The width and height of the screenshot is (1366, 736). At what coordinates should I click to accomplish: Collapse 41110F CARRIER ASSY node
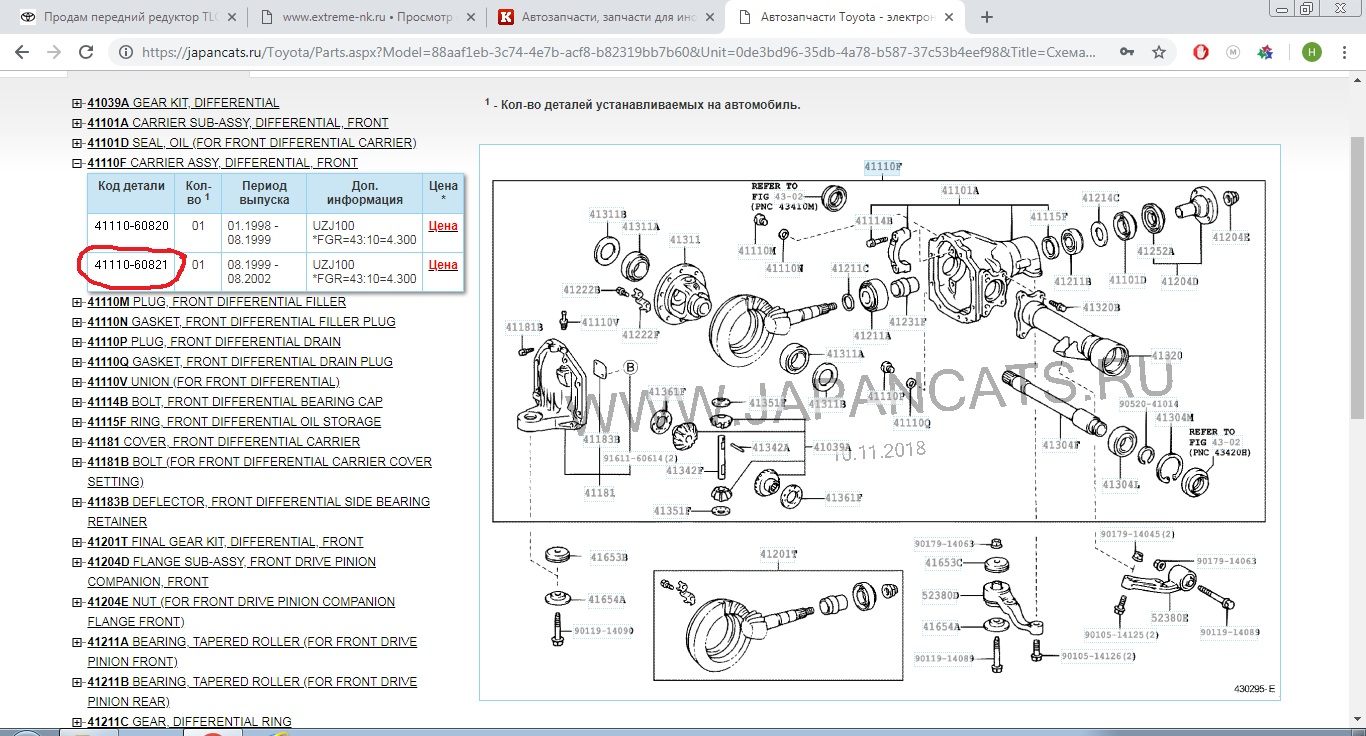click(77, 163)
